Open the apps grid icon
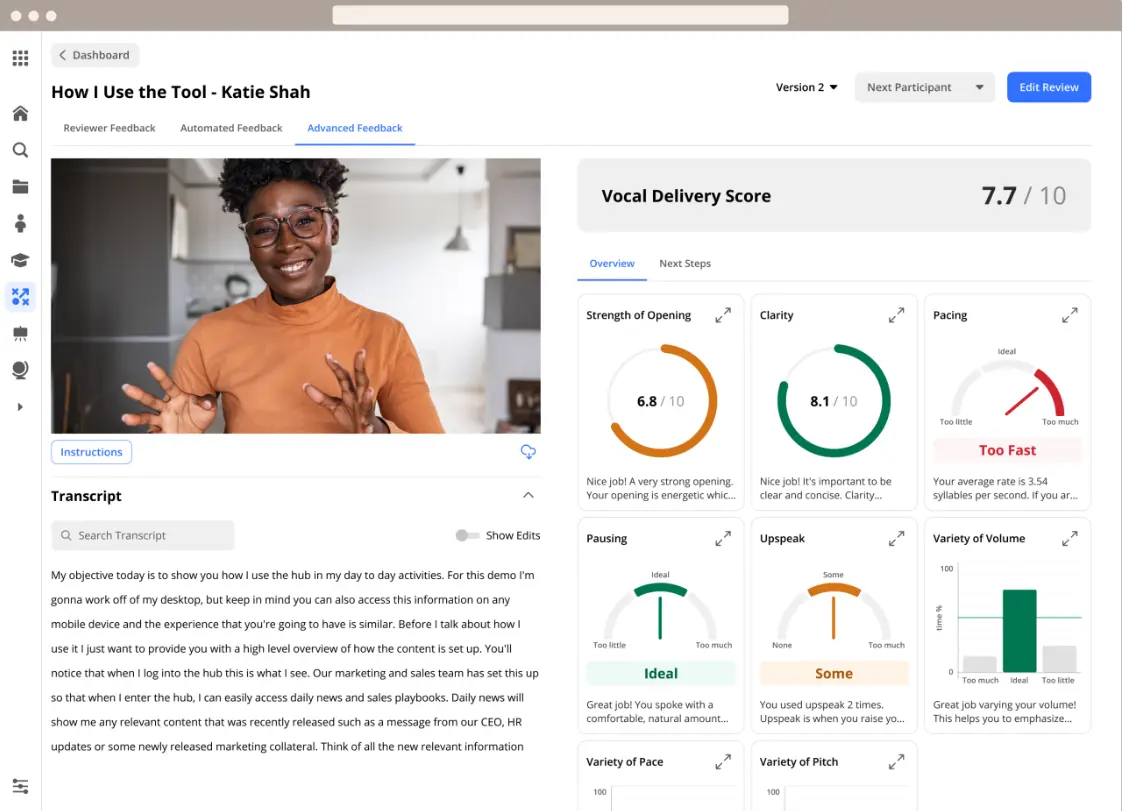Viewport: 1123px width, 811px height. pos(20,58)
